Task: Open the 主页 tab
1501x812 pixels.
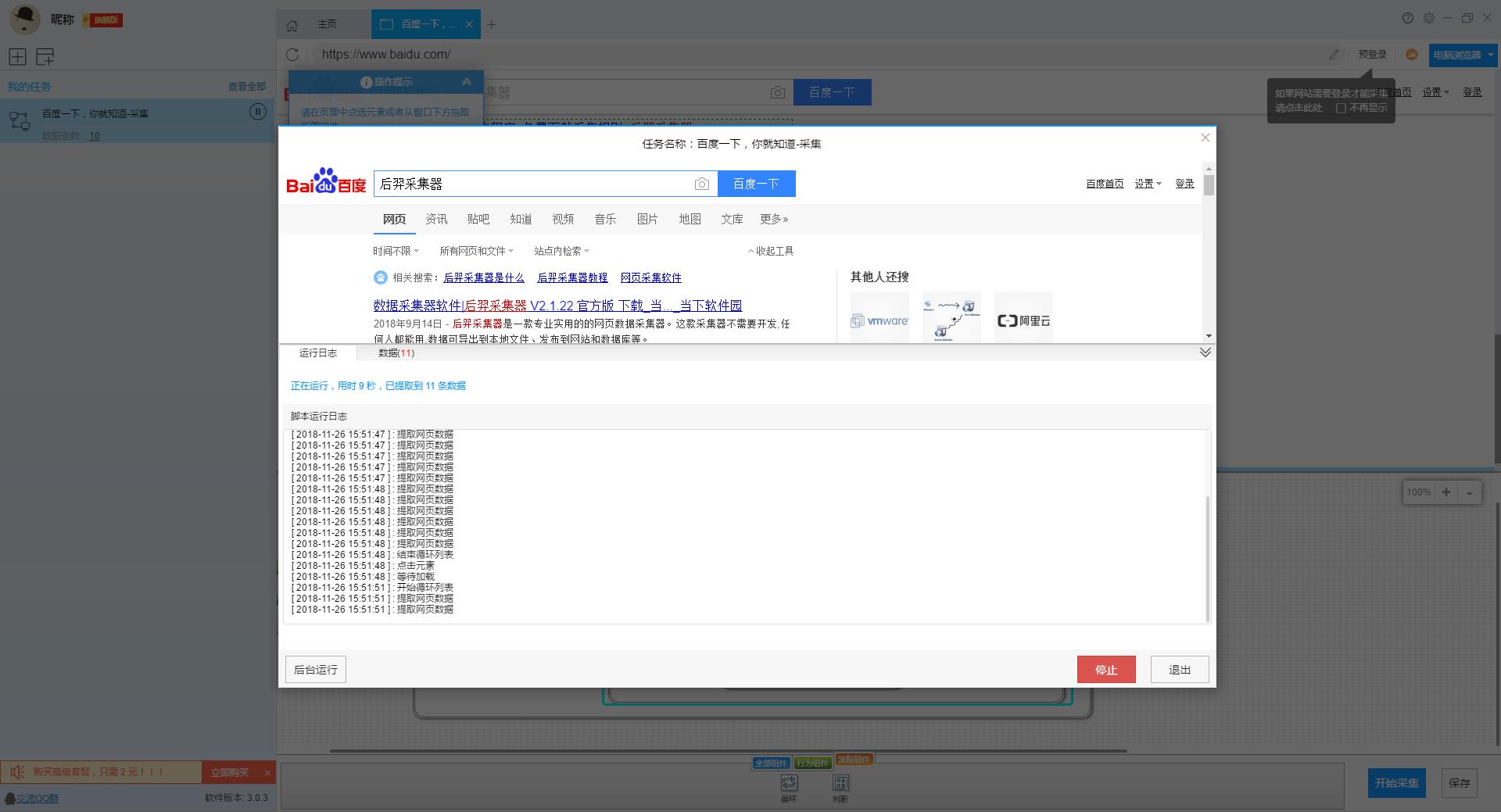Action: [x=327, y=25]
